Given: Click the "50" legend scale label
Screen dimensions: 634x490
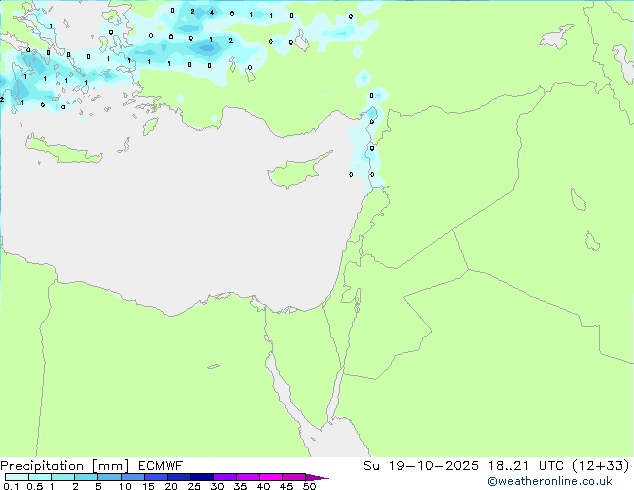Looking at the screenshot, I should click(309, 486).
